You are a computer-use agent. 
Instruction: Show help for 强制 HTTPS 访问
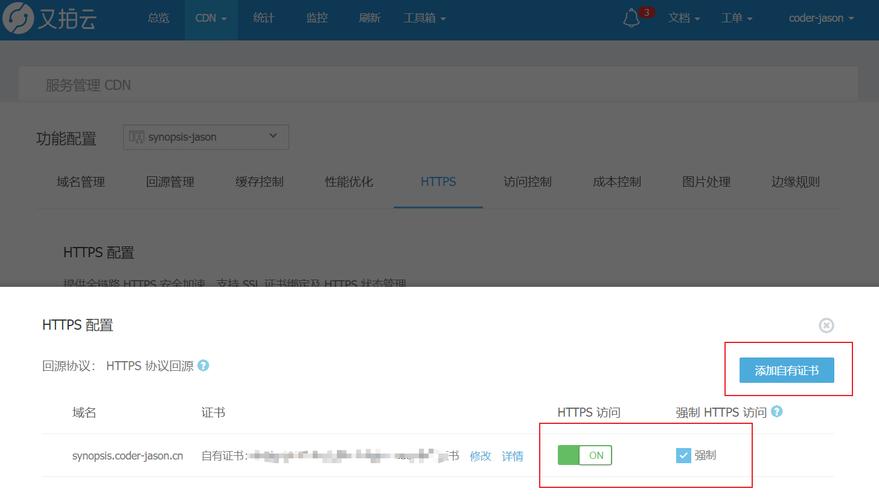pyautogui.click(x=776, y=411)
